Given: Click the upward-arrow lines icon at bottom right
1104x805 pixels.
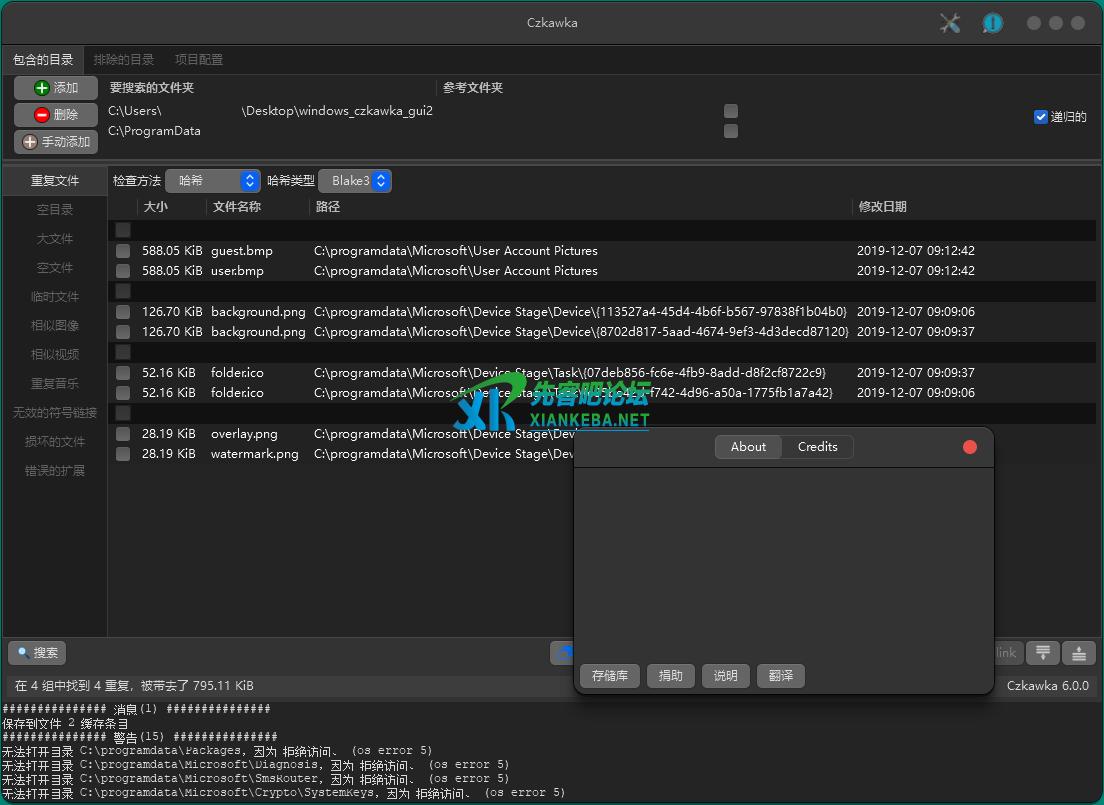Looking at the screenshot, I should (x=1079, y=653).
